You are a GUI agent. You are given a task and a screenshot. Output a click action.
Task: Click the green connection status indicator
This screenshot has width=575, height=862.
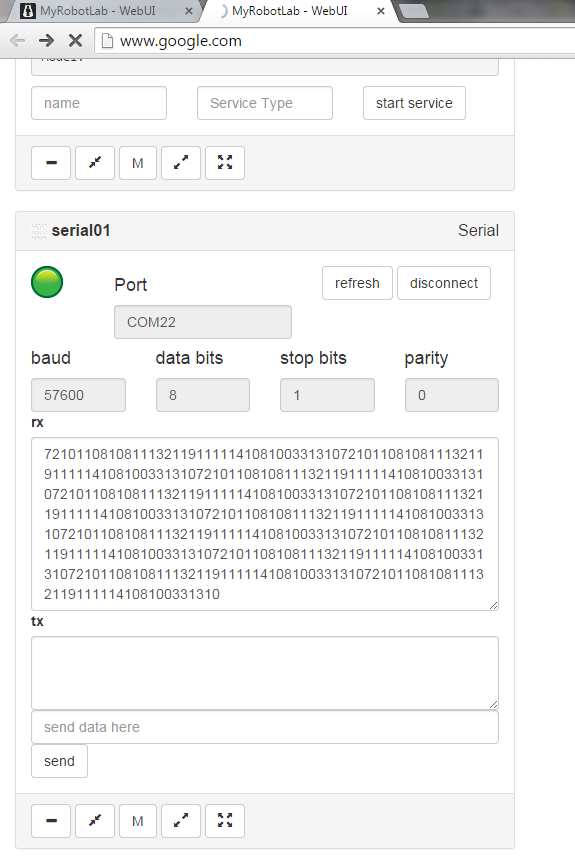(x=47, y=282)
